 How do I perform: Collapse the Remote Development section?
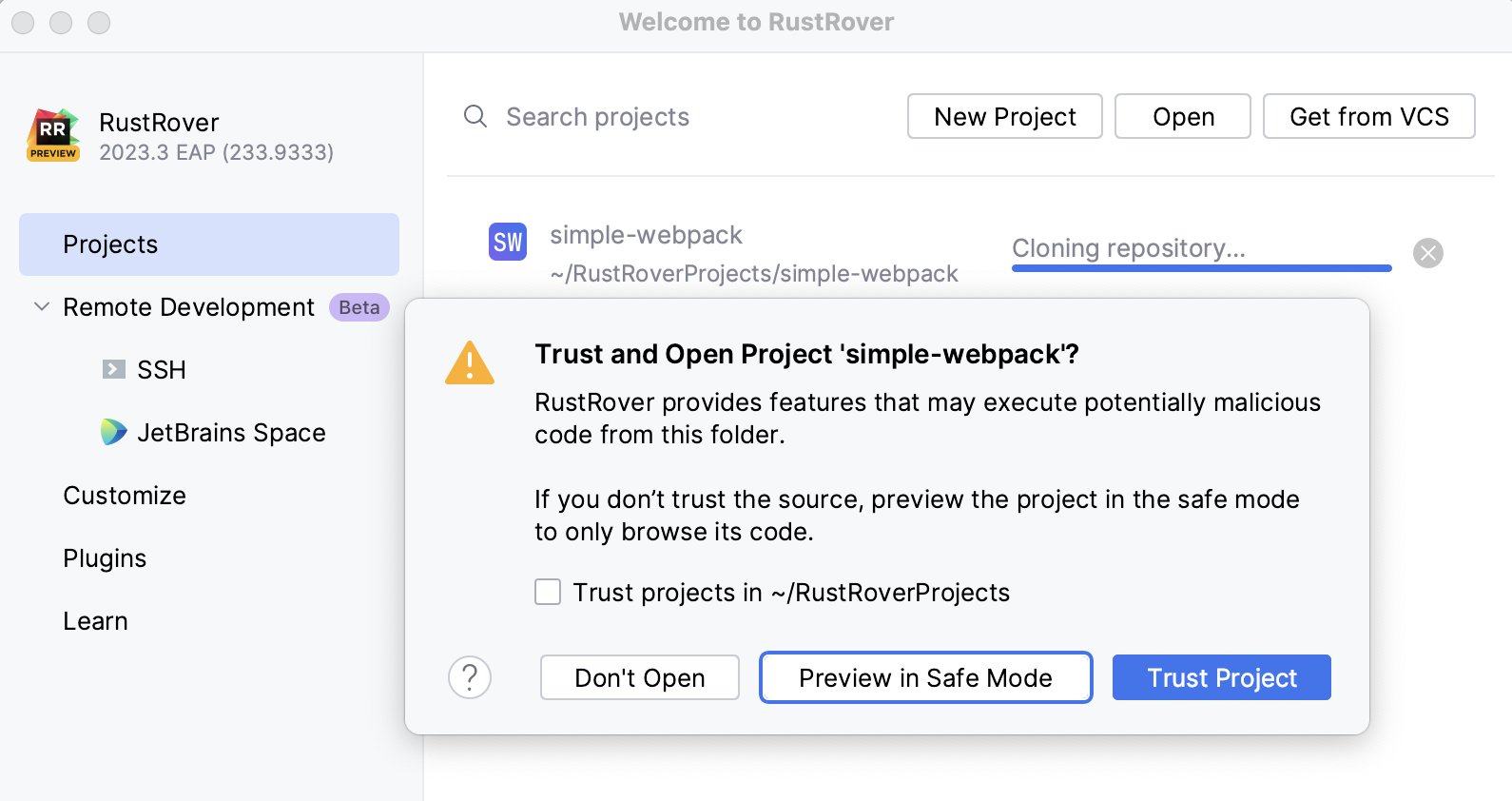(40, 306)
